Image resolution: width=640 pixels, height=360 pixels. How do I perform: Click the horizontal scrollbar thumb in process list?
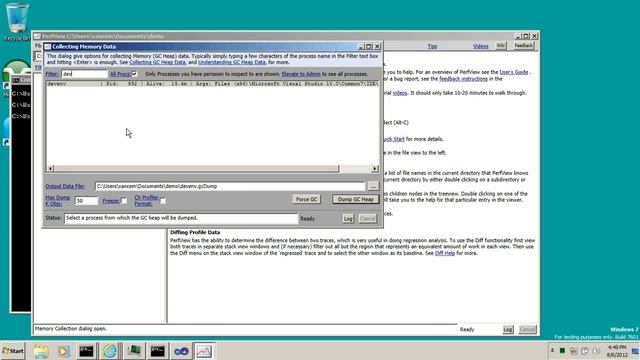(x=196, y=169)
